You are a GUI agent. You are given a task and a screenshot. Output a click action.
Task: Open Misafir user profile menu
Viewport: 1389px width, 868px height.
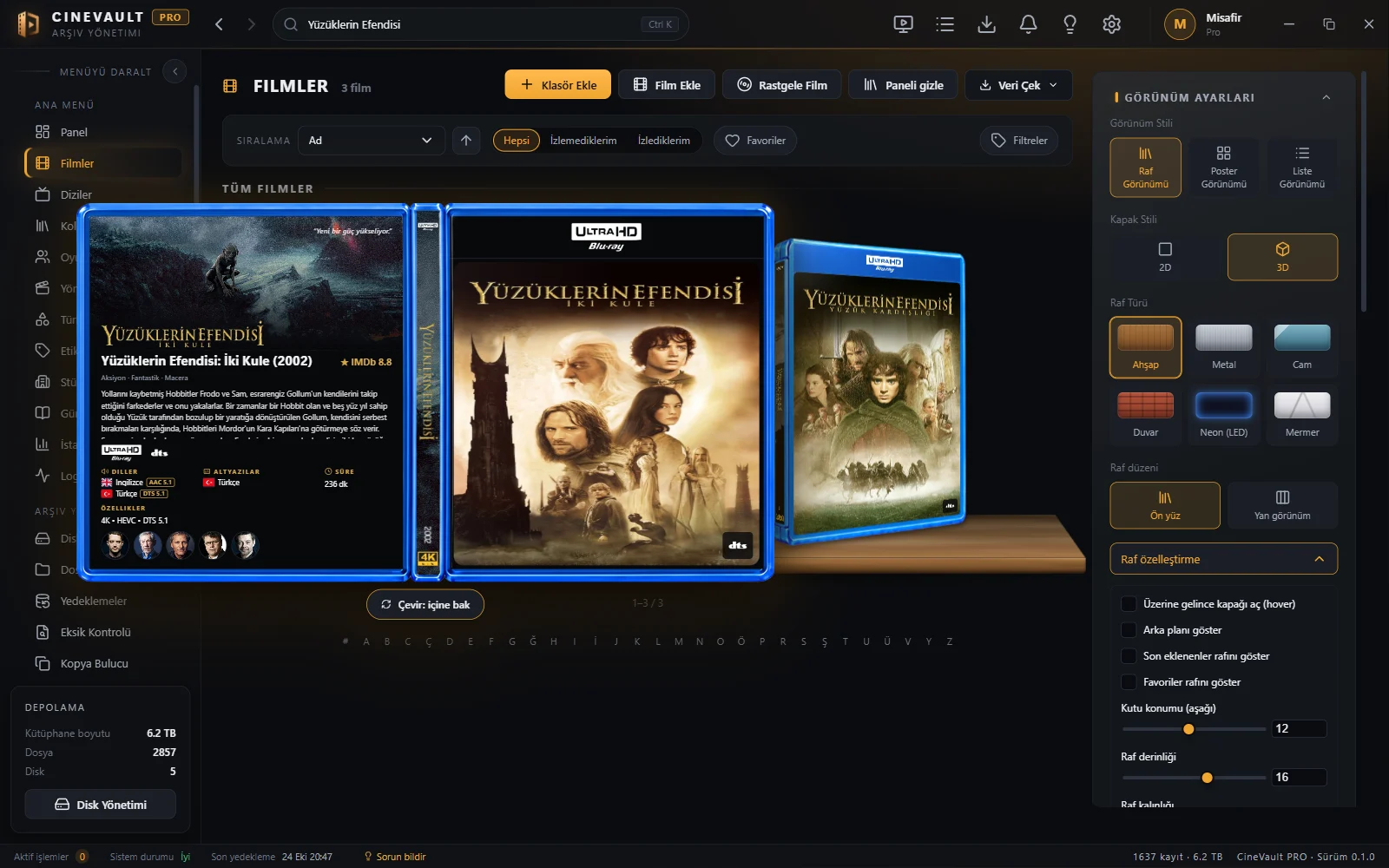[x=1203, y=24]
